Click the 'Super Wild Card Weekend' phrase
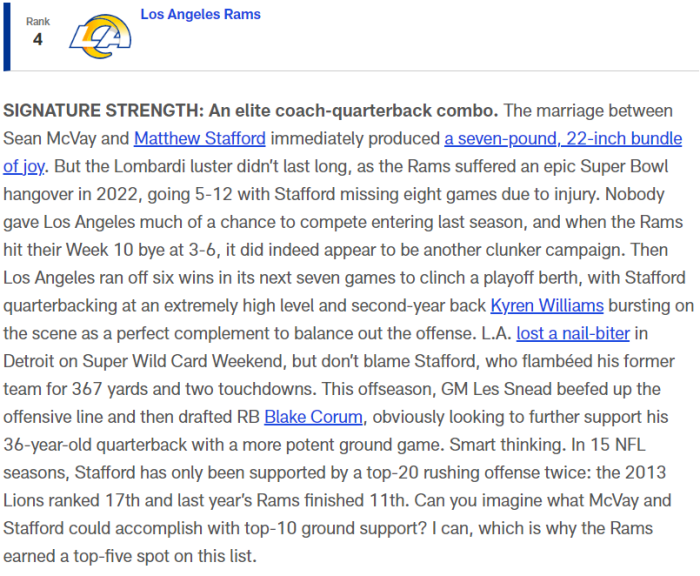This screenshot has height=576, width=700. click(x=184, y=361)
